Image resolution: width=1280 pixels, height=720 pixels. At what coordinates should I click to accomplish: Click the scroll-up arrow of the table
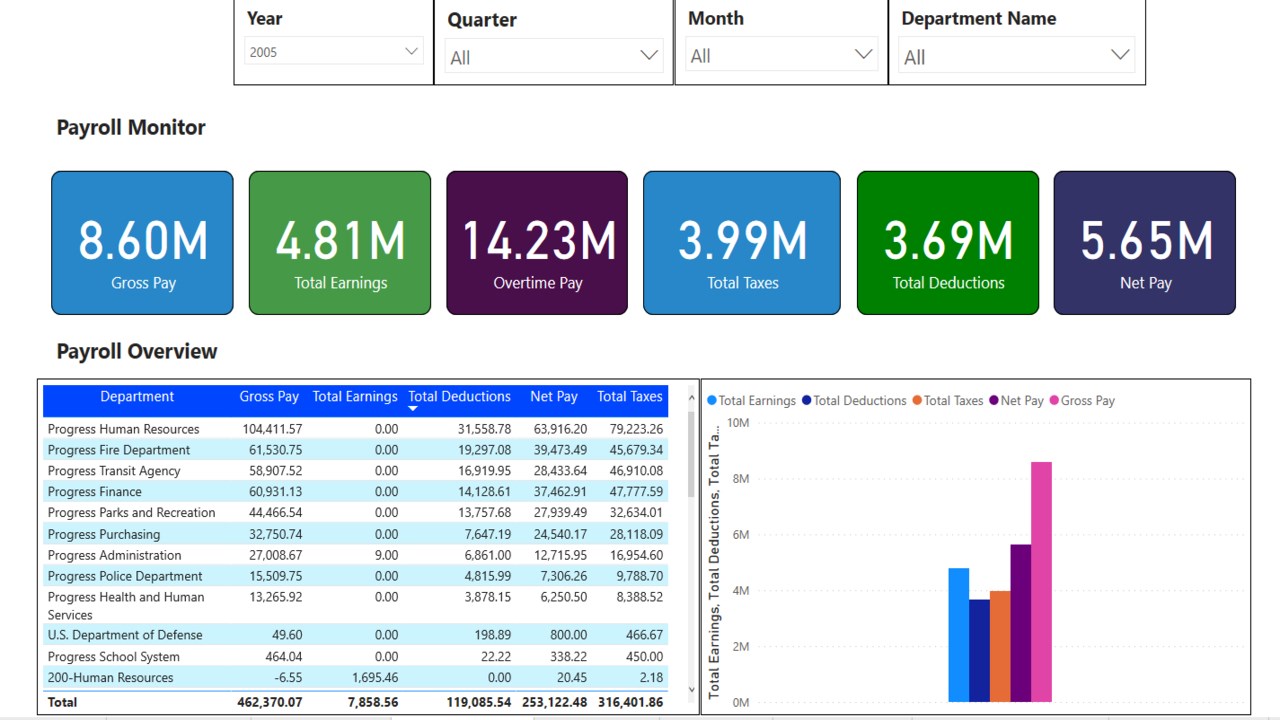coord(690,398)
